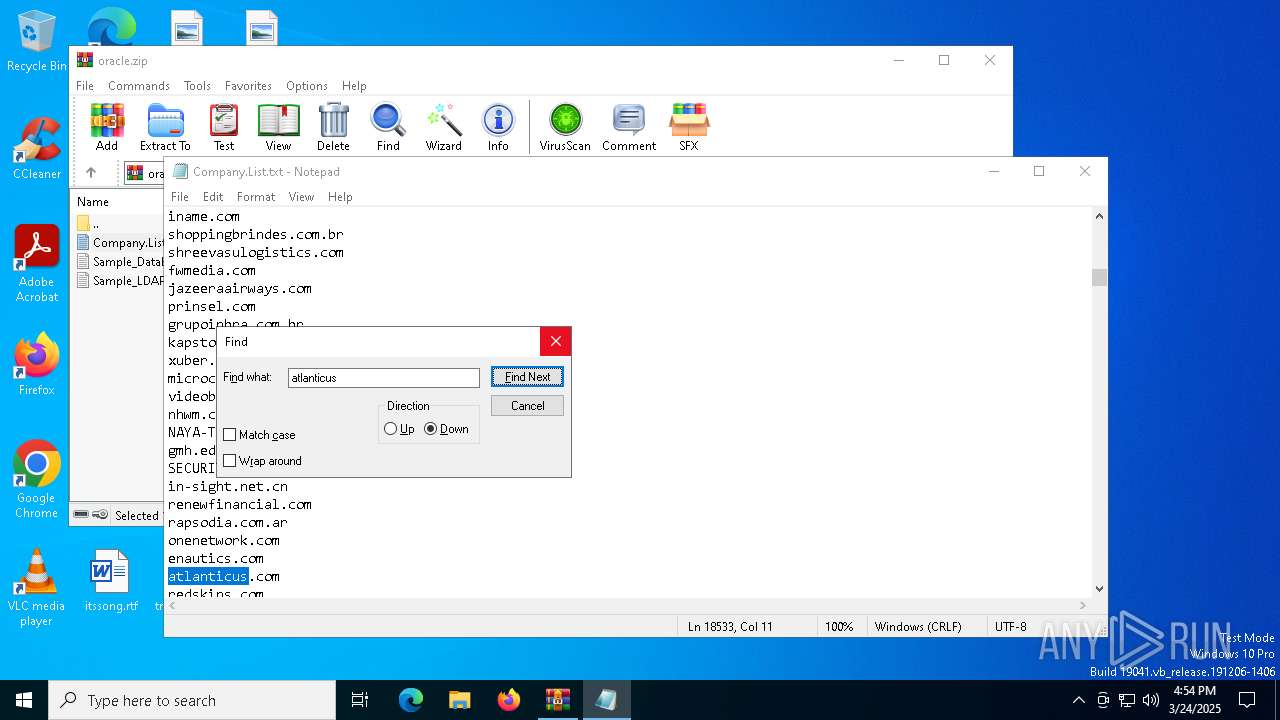Screen dimensions: 1280x720
Task: Open WinRAR Commands menu
Action: (139, 86)
